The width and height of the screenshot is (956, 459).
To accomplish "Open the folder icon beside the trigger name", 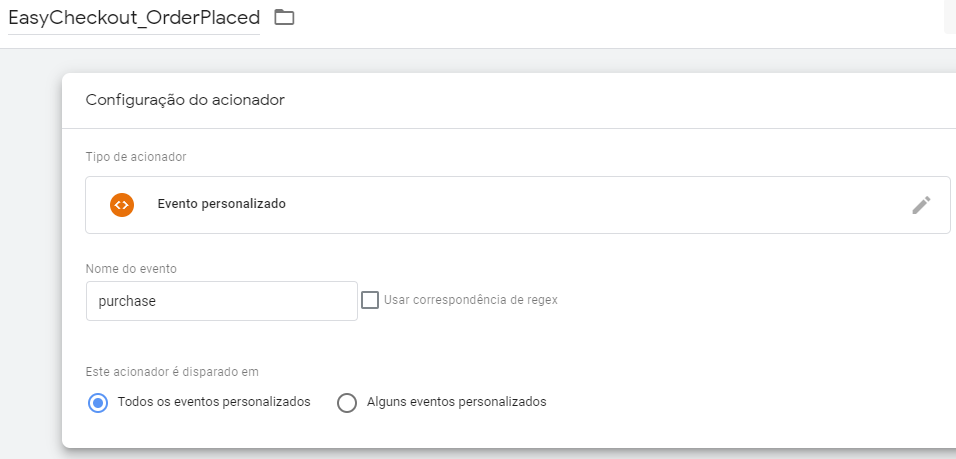I will (284, 18).
